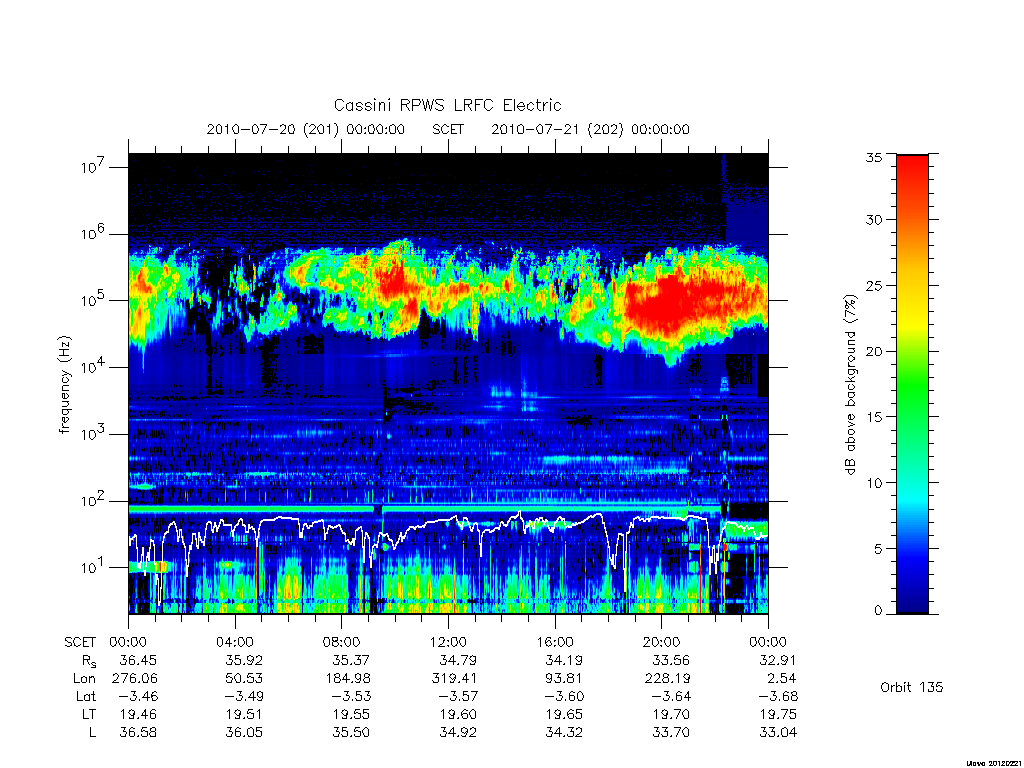Select the 12:00 SCET time tick label
Screen dimensions: 1024x768
point(448,642)
